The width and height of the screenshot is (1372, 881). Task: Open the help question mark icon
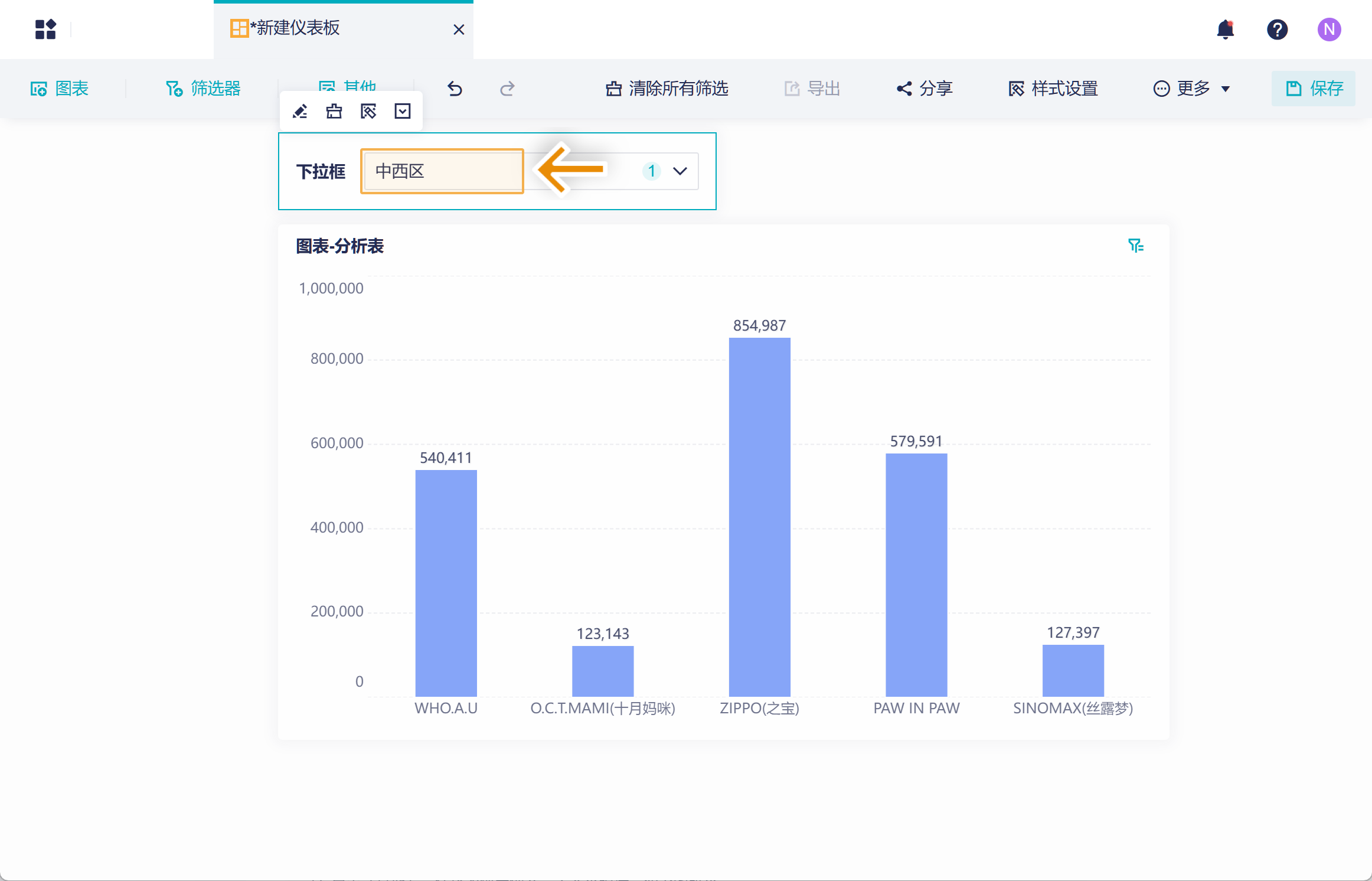1277,29
